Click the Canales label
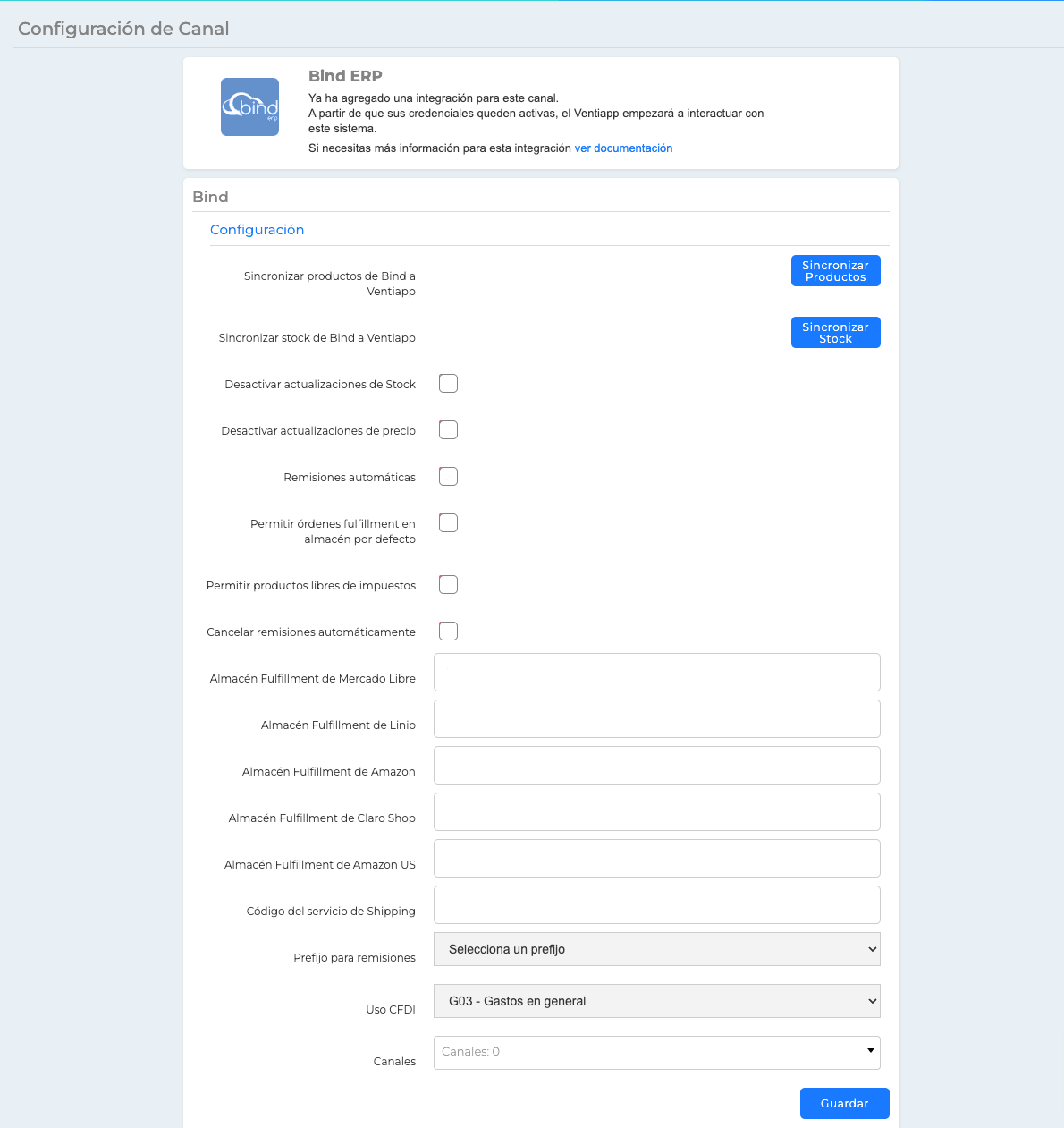The height and width of the screenshot is (1128, 1064). click(394, 1062)
